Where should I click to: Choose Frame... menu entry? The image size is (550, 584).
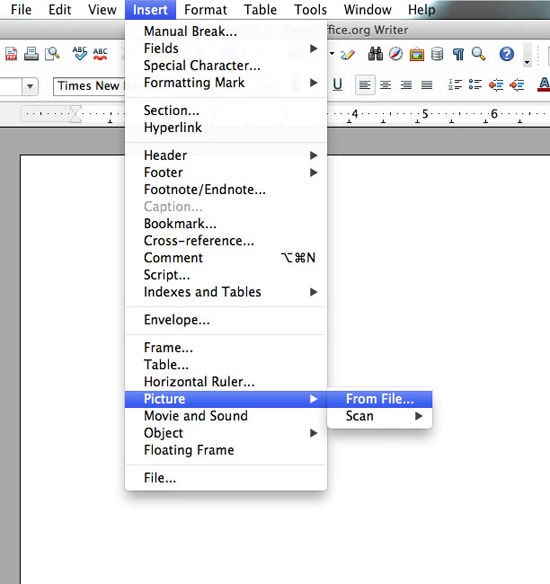[226, 347]
